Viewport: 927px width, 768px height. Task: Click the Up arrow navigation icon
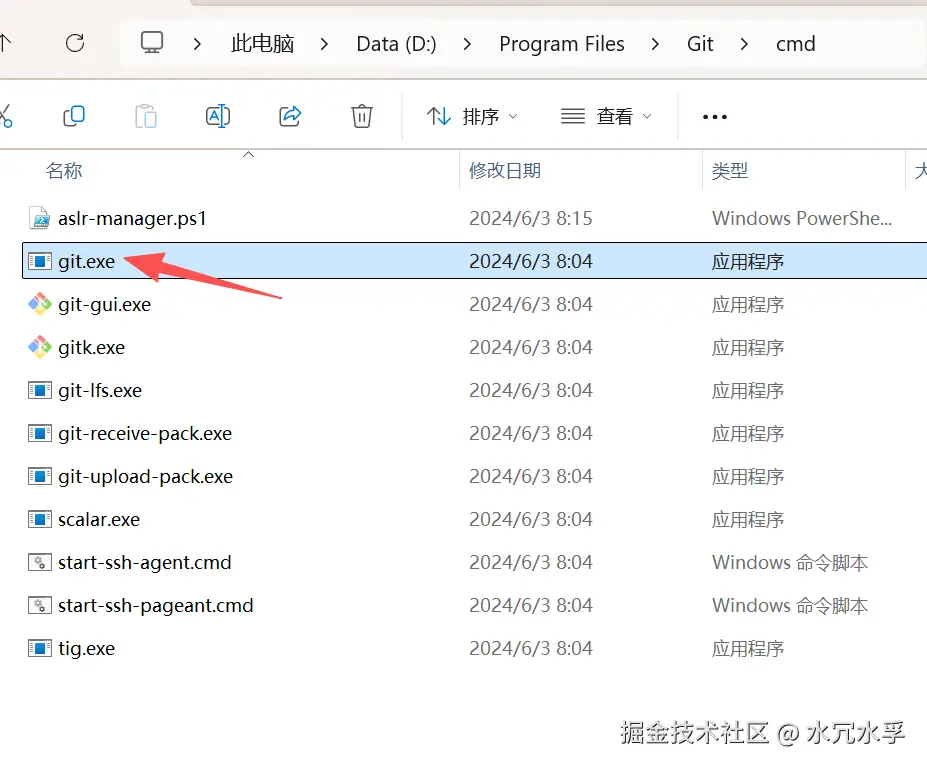[5, 43]
